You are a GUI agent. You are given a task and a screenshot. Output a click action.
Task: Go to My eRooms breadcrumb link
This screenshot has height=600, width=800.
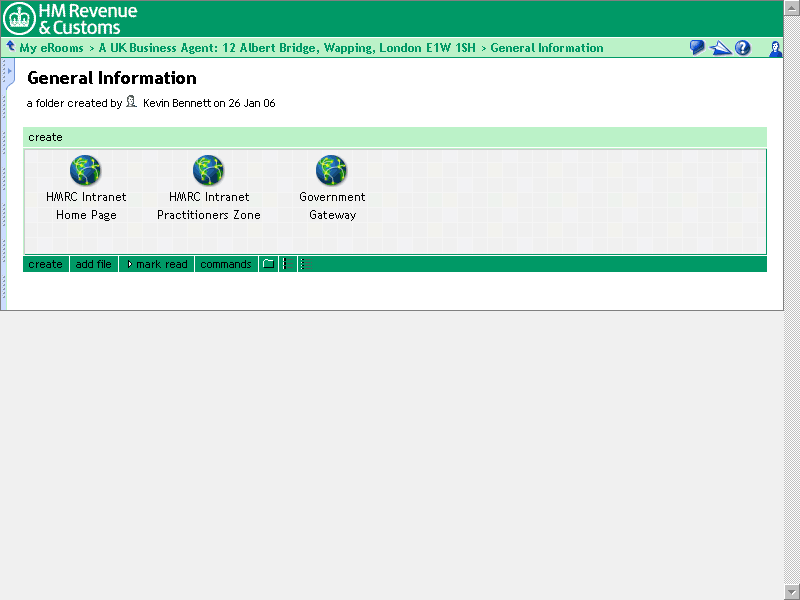51,48
